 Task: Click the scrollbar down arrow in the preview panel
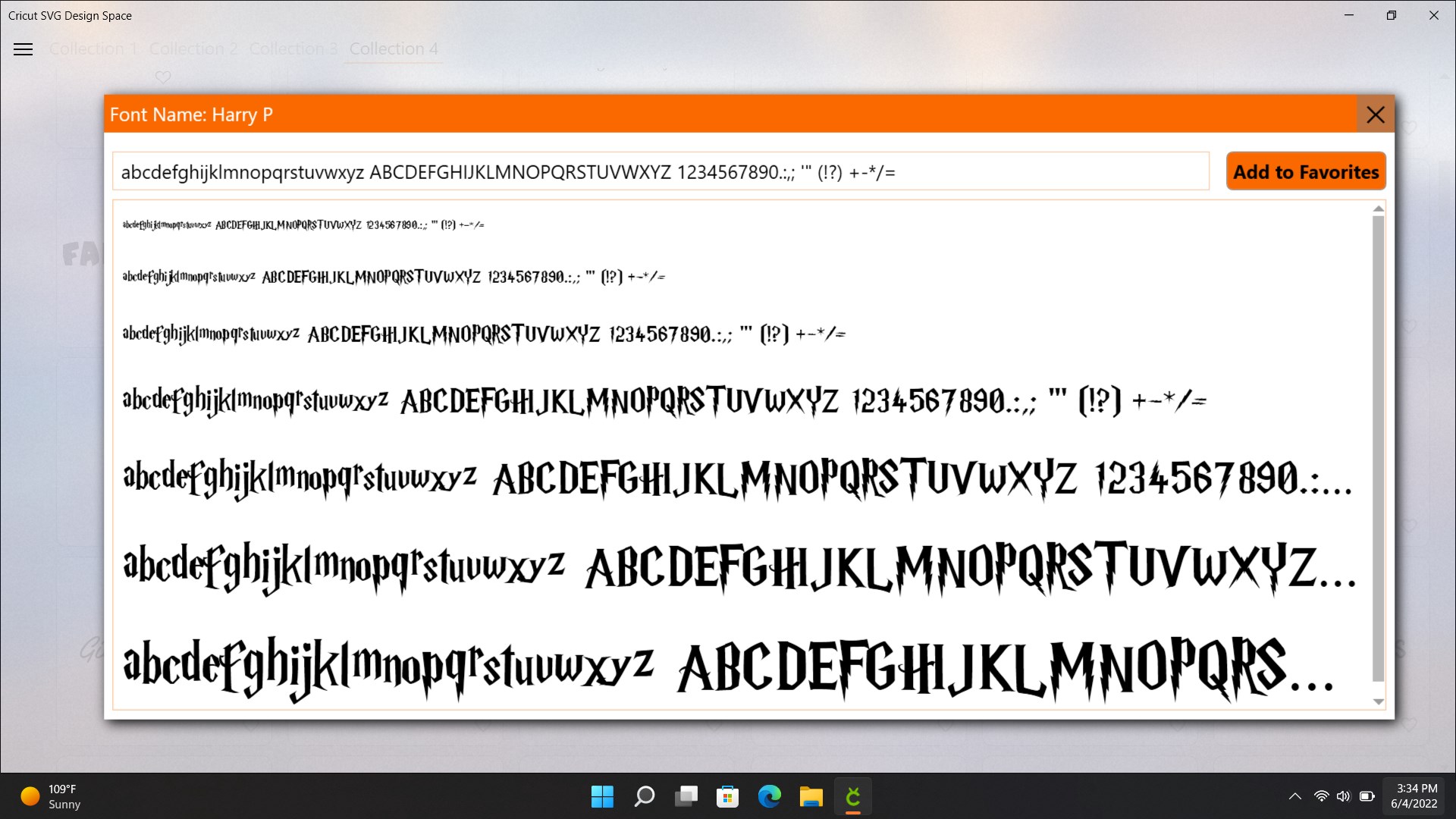[1377, 701]
